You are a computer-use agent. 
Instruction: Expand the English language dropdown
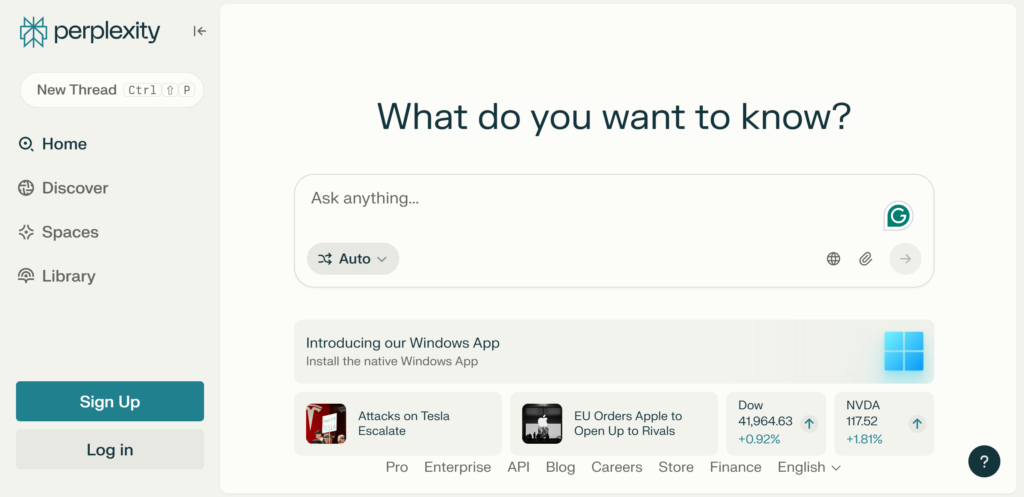809,467
